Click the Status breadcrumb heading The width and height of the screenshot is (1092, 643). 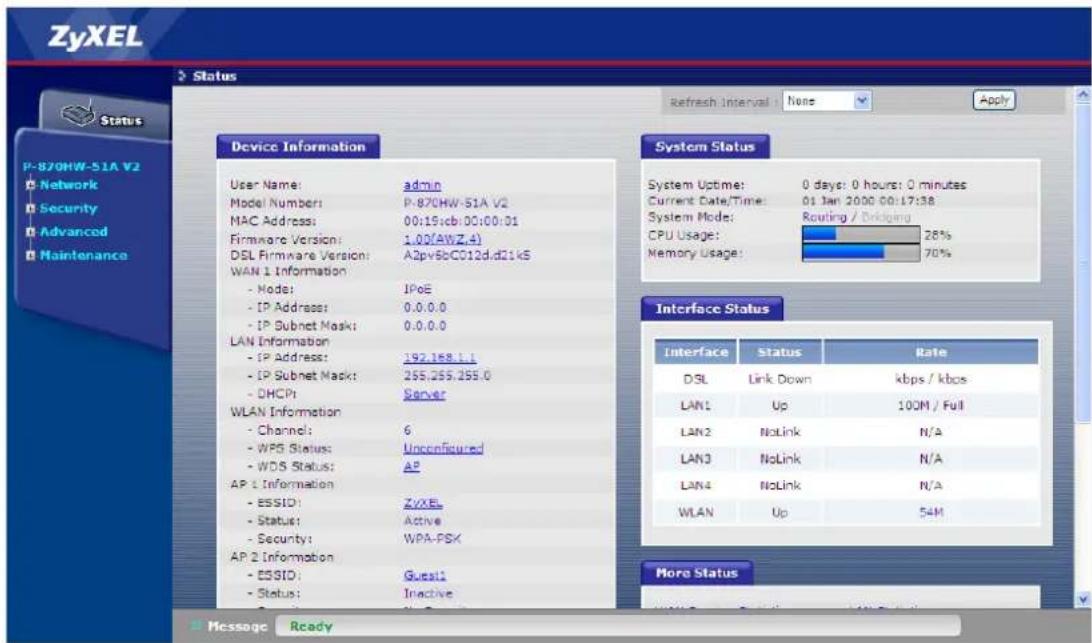(x=214, y=76)
